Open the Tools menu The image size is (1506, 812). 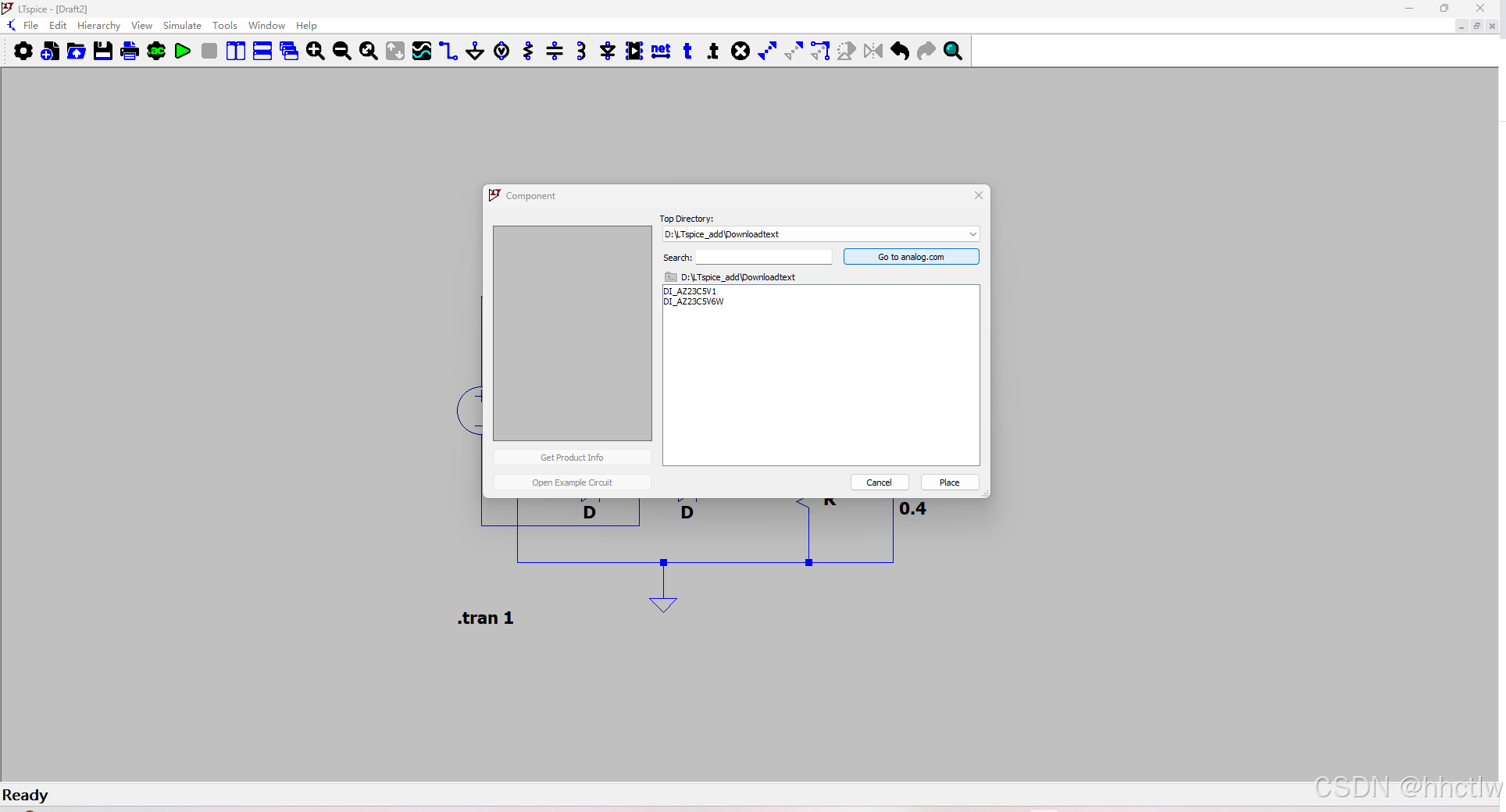[x=225, y=26]
